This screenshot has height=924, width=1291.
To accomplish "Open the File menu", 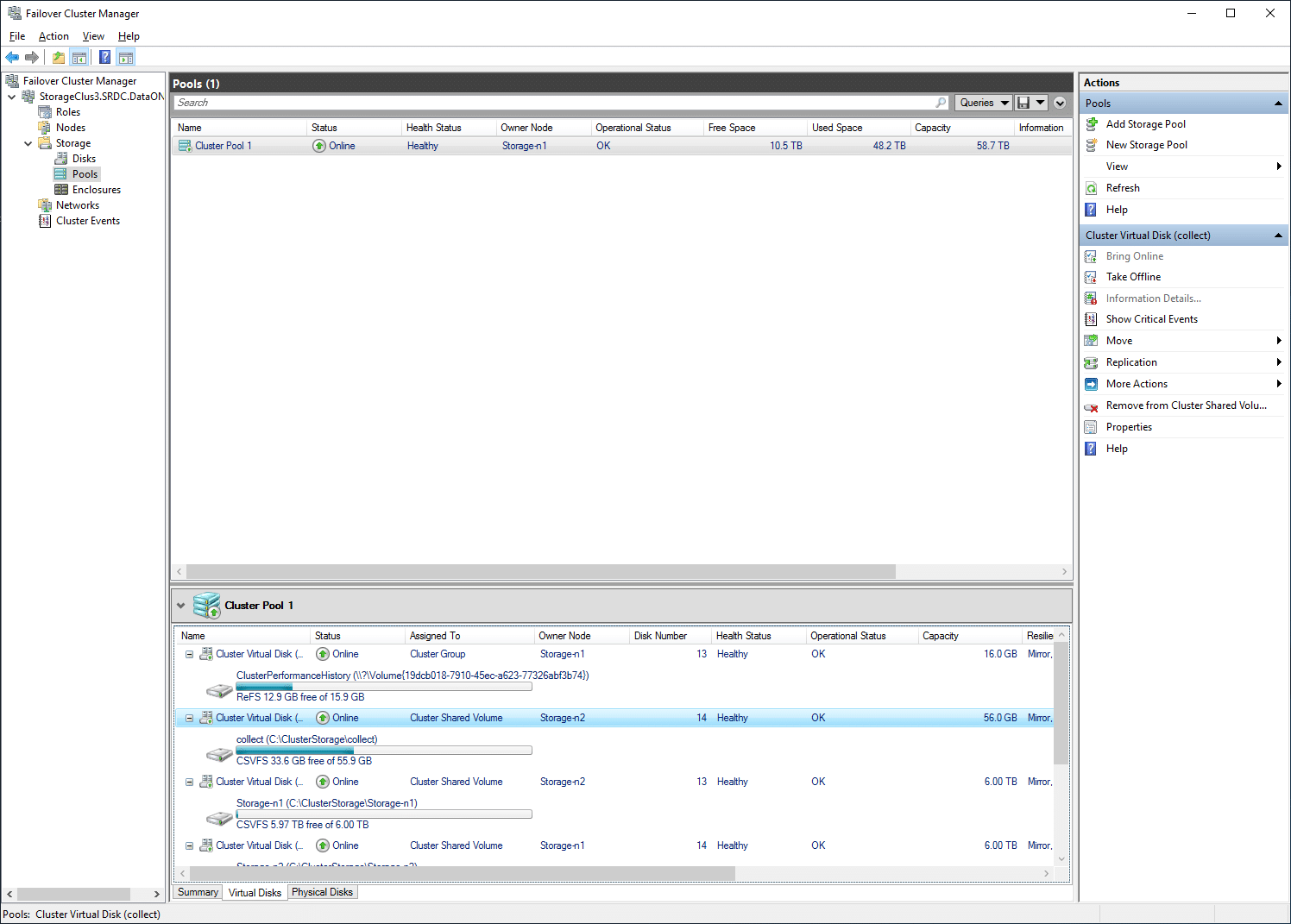I will [17, 36].
